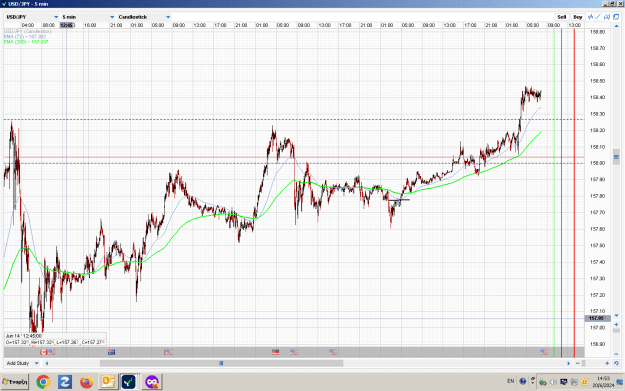
Task: Click the EMA (200) legend label
Action: click(x=26, y=41)
